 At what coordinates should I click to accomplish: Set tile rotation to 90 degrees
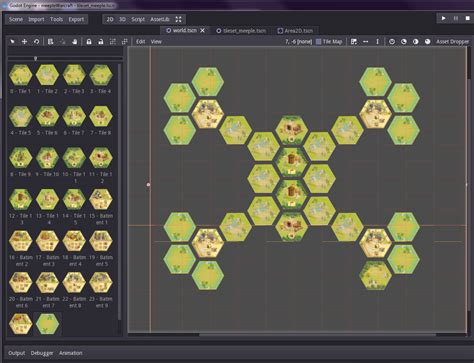click(x=404, y=42)
